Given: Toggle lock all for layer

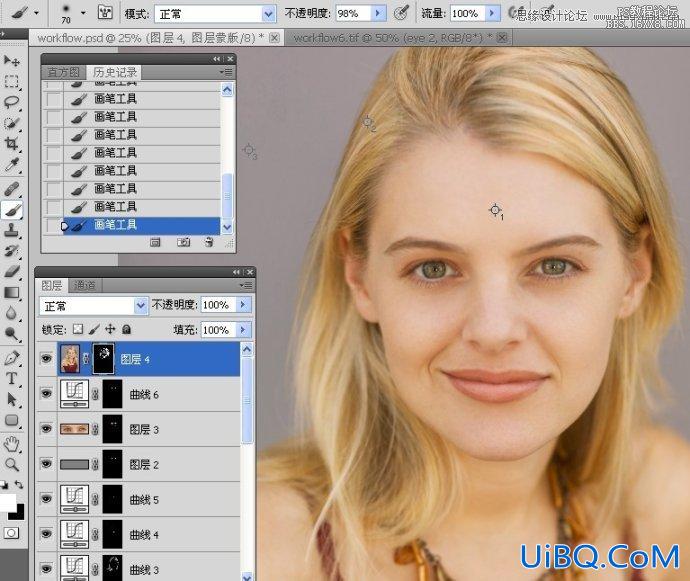Looking at the screenshot, I should coord(126,329).
